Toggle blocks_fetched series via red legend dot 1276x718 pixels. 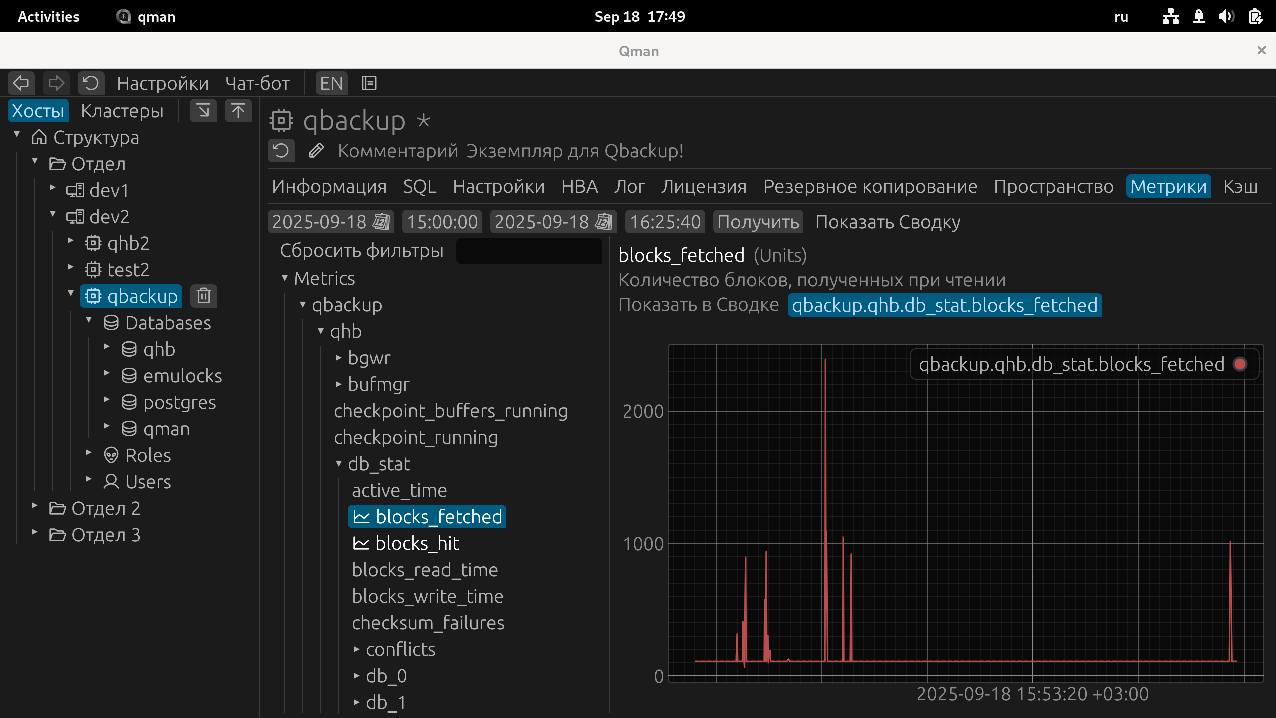[1240, 365]
